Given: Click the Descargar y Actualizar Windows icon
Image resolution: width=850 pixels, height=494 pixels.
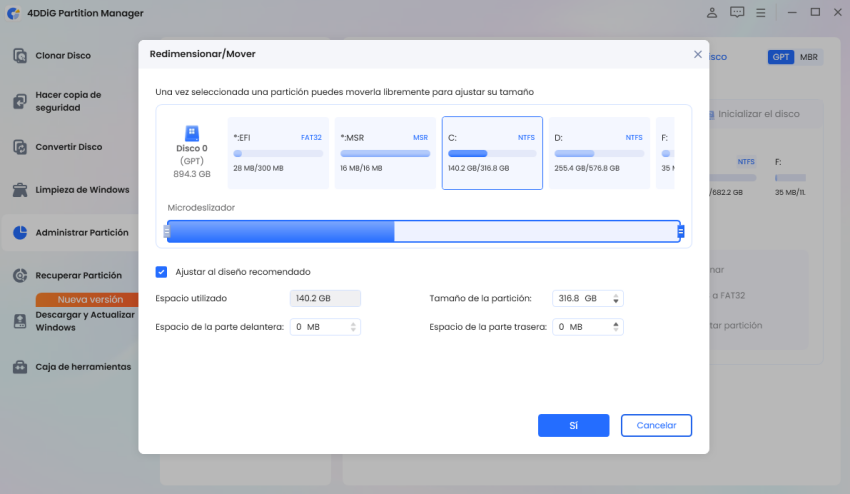Looking at the screenshot, I should click(20, 321).
